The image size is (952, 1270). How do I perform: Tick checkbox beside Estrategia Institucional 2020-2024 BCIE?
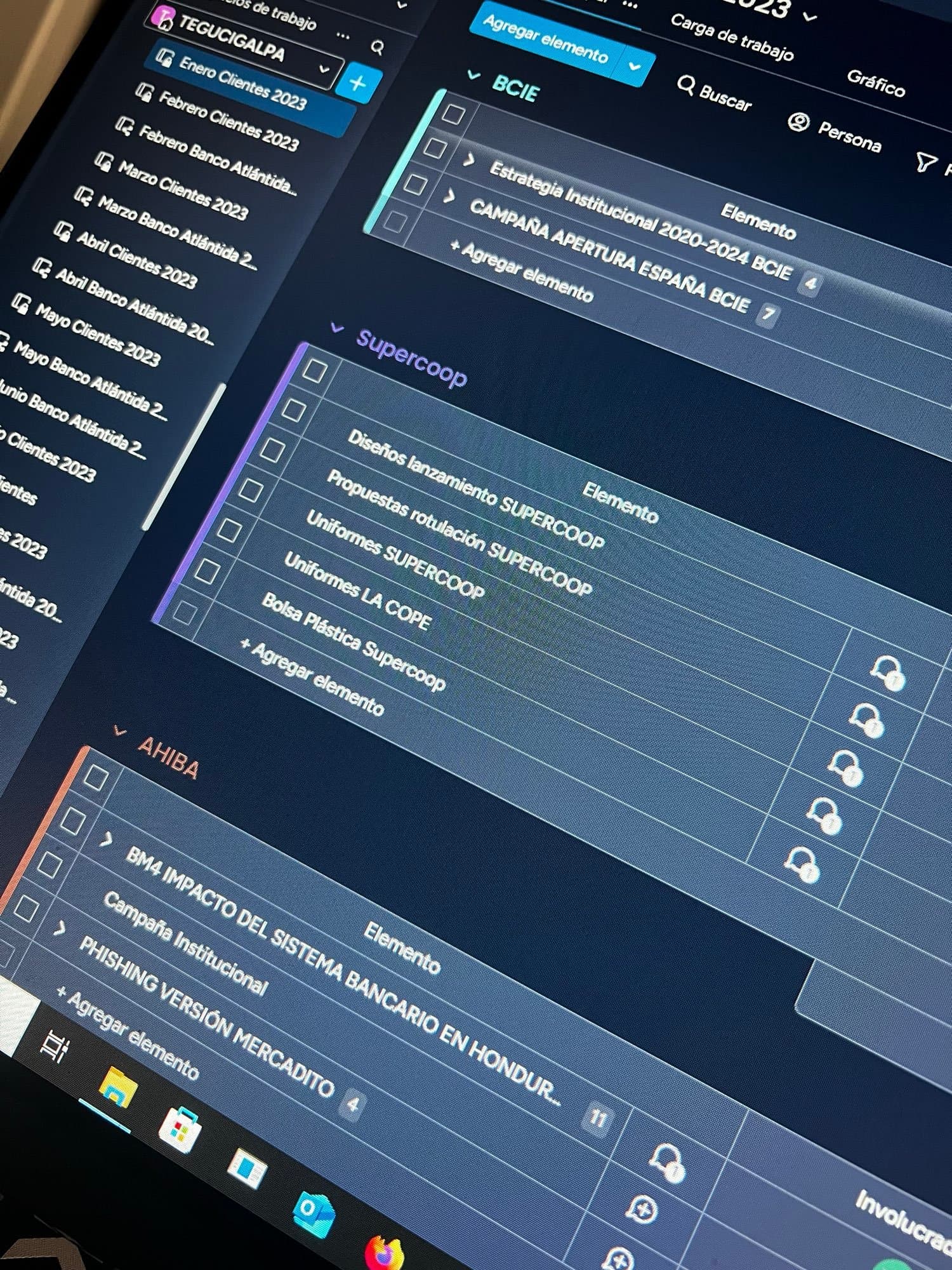pyautogui.click(x=435, y=147)
